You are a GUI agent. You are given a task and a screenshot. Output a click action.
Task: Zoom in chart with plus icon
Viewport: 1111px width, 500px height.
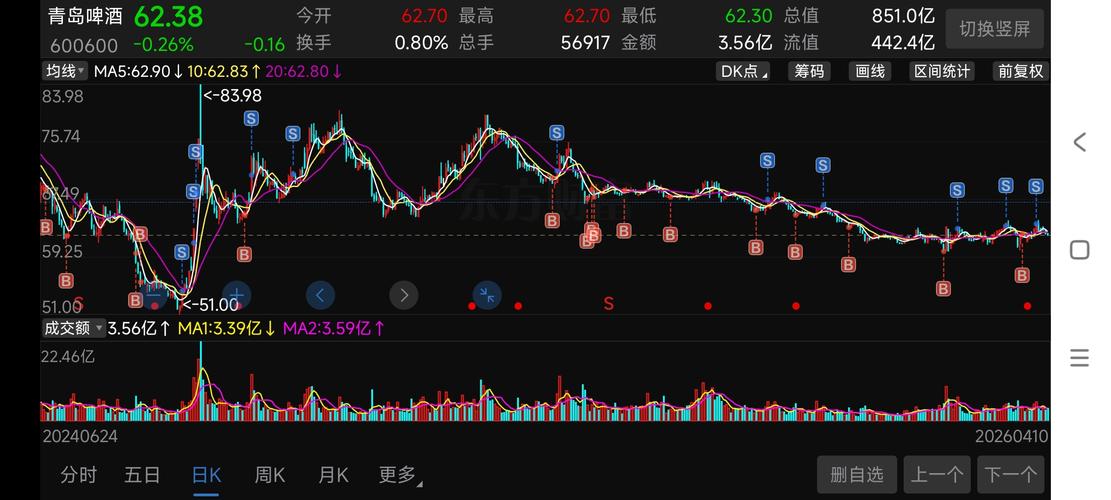(237, 295)
